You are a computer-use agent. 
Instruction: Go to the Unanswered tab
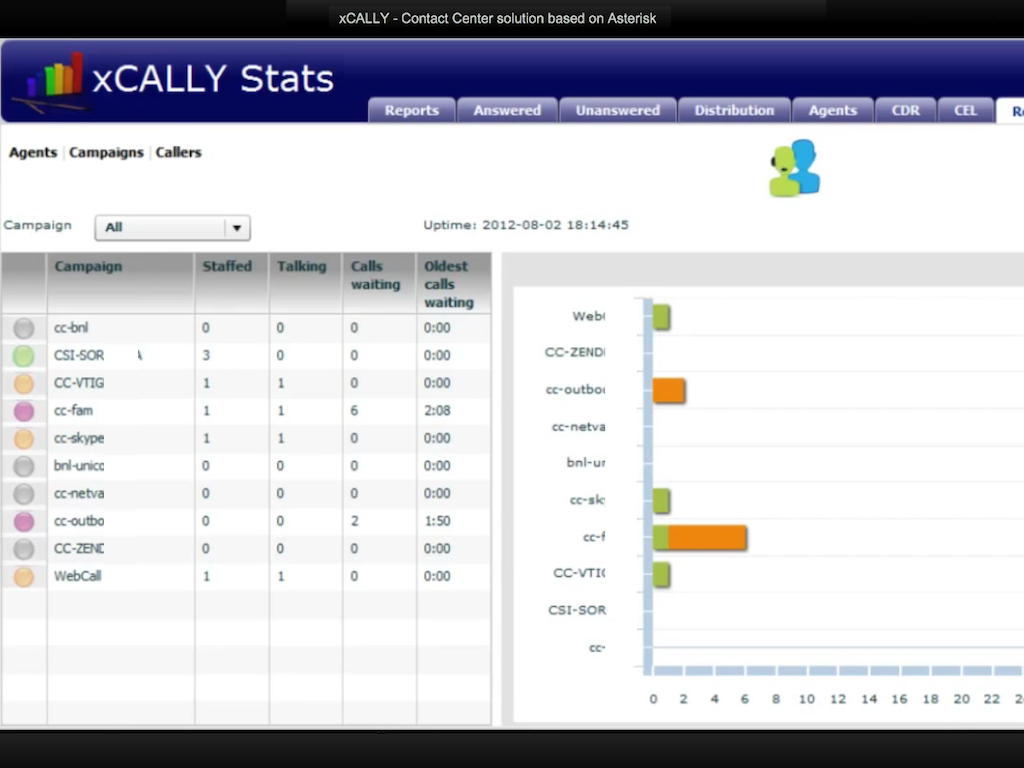pos(617,111)
